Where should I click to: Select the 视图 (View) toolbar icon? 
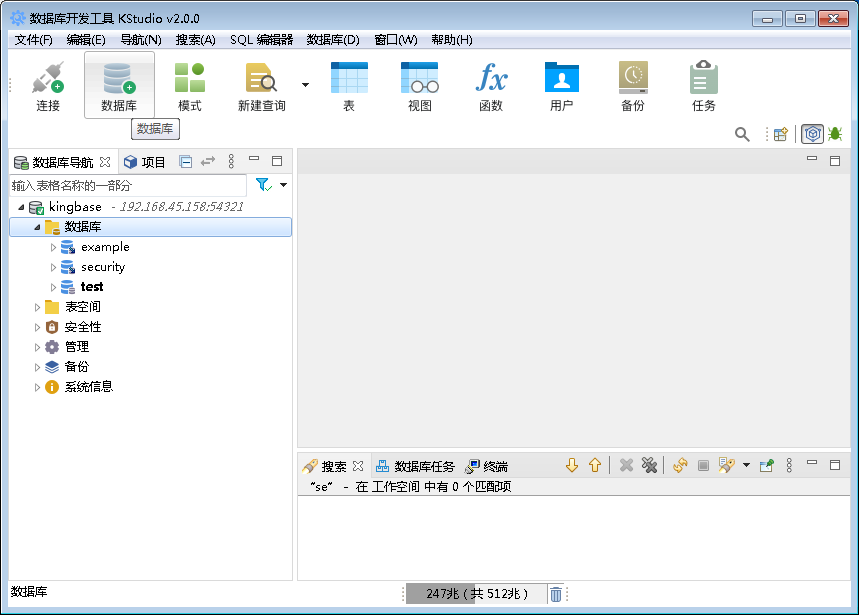pos(419,85)
